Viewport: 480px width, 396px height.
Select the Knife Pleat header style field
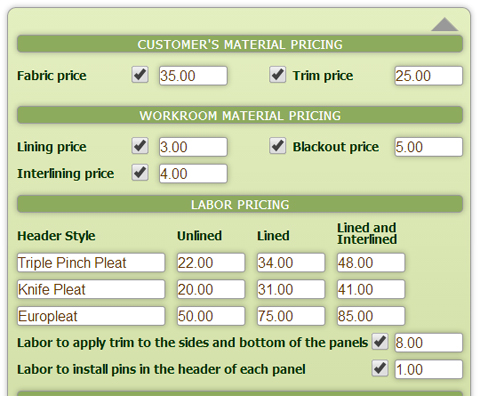click(91, 289)
